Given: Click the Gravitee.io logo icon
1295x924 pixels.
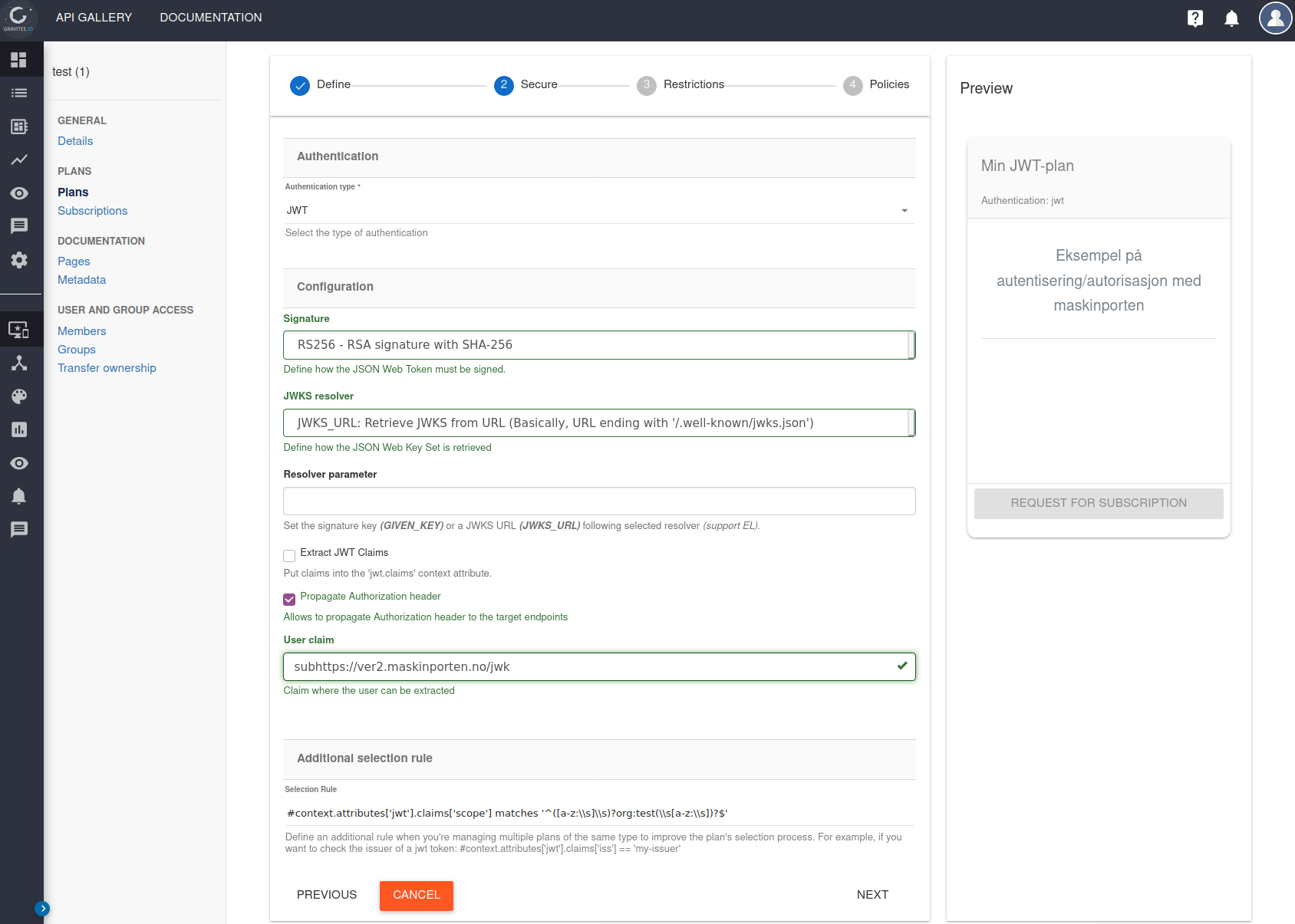Looking at the screenshot, I should tap(18, 18).
